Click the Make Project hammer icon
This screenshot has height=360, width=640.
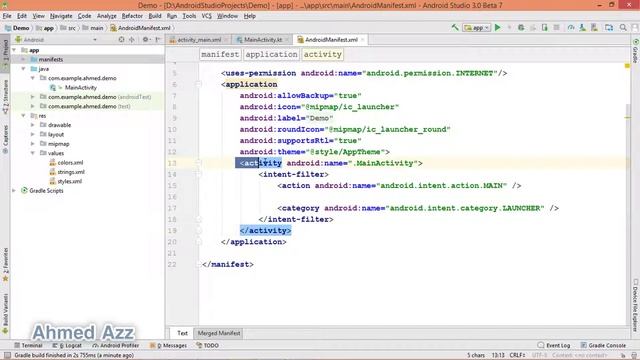(455, 27)
